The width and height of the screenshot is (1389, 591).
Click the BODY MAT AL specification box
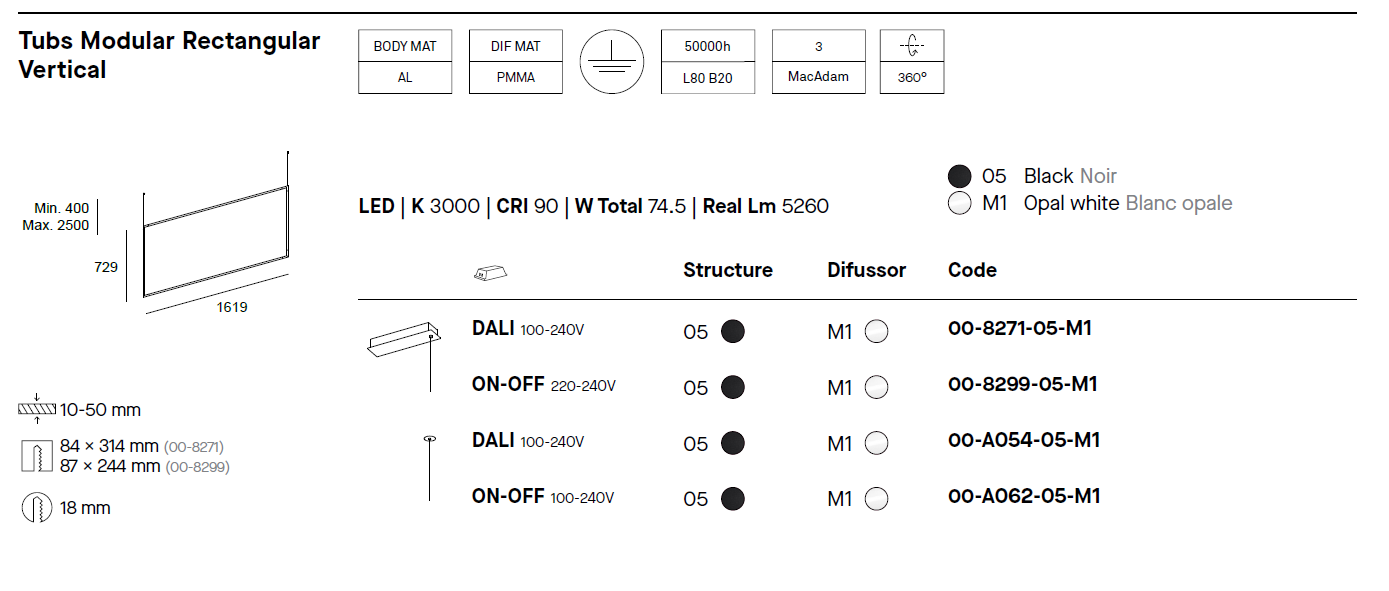[x=405, y=62]
